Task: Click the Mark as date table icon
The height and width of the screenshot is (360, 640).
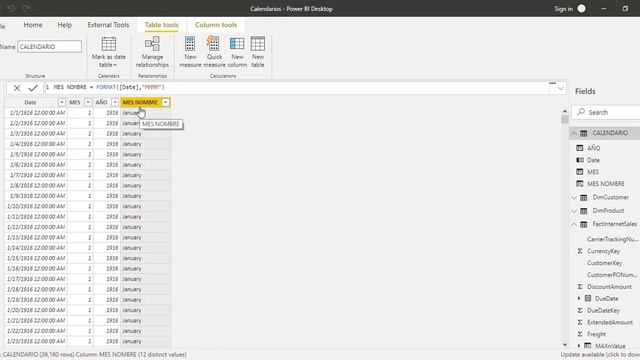Action: pyautogui.click(x=109, y=44)
